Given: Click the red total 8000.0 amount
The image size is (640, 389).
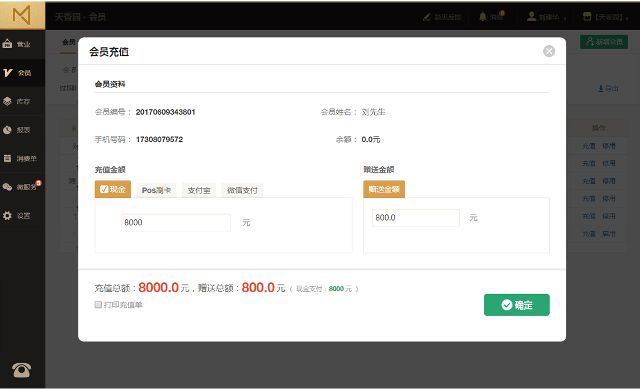Looking at the screenshot, I should [x=158, y=287].
